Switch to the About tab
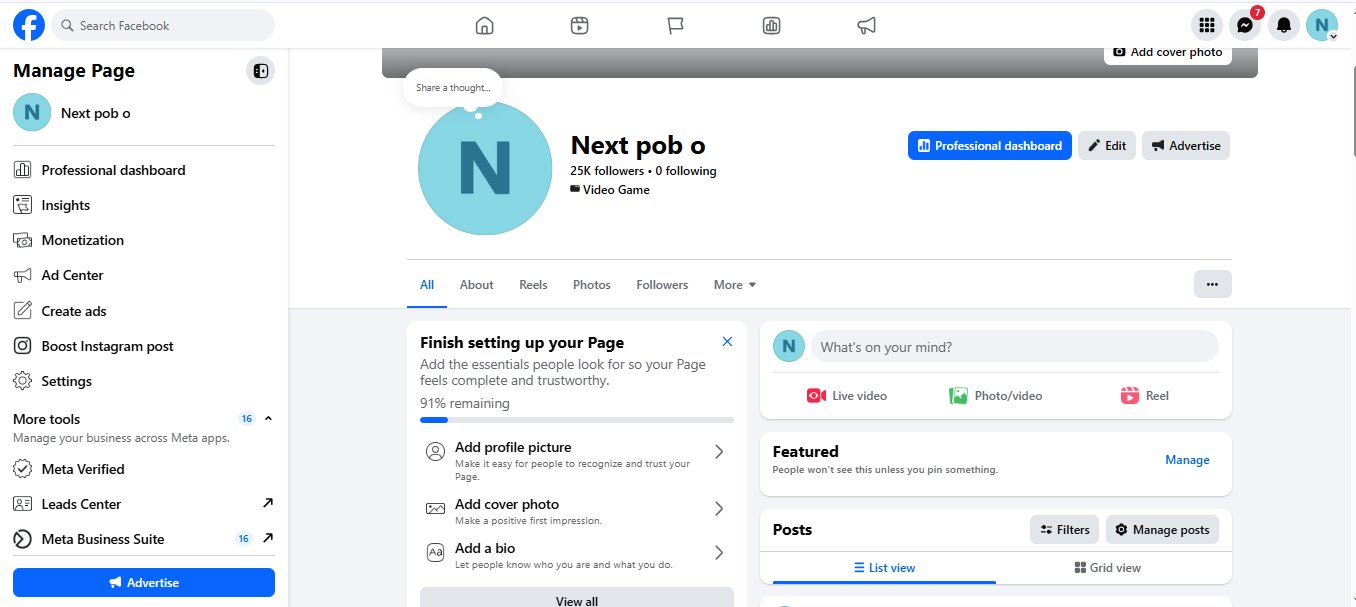Viewport: 1356px width, 607px height. point(476,285)
